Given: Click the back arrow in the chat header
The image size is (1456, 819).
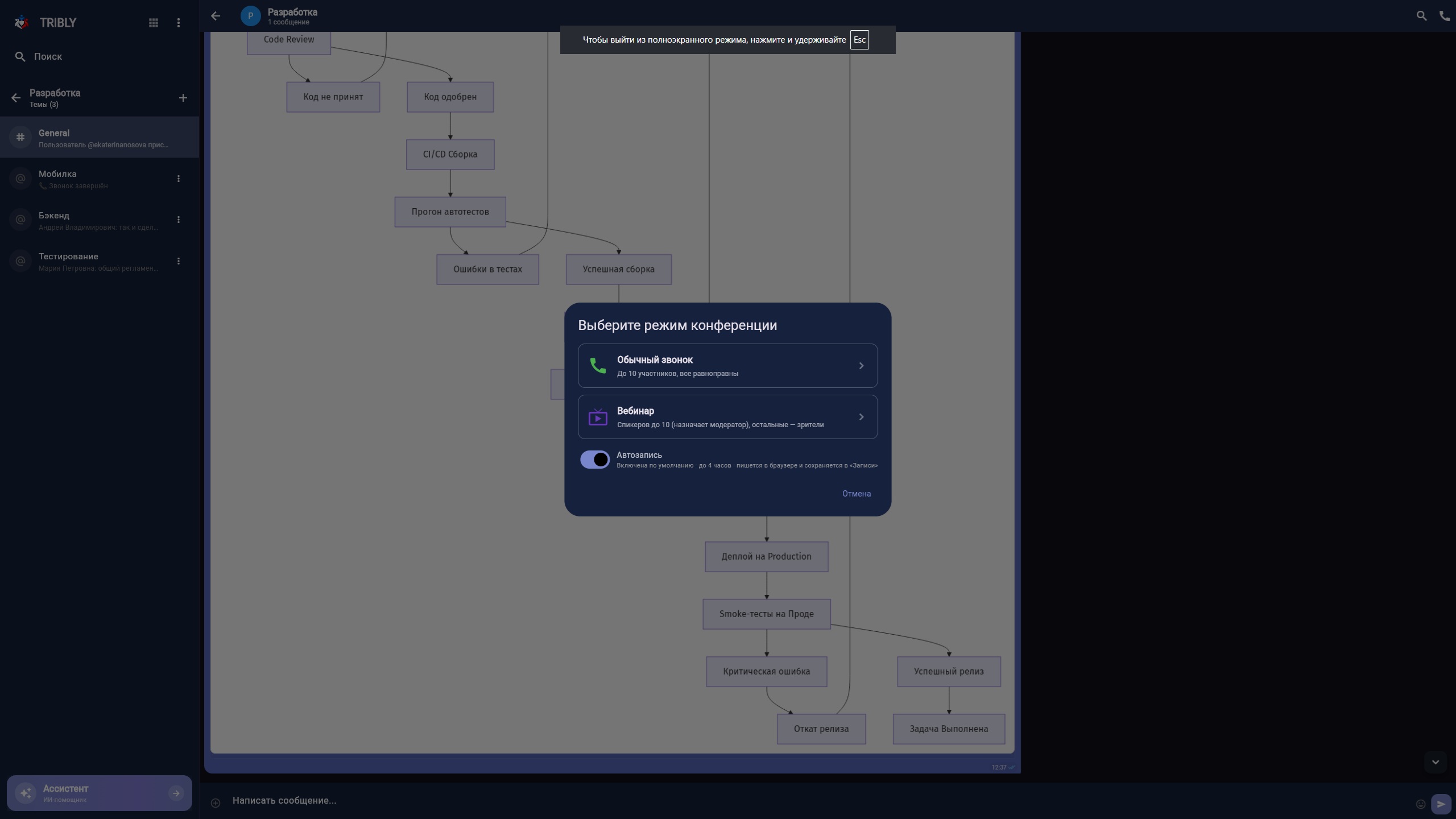Looking at the screenshot, I should pos(216,16).
